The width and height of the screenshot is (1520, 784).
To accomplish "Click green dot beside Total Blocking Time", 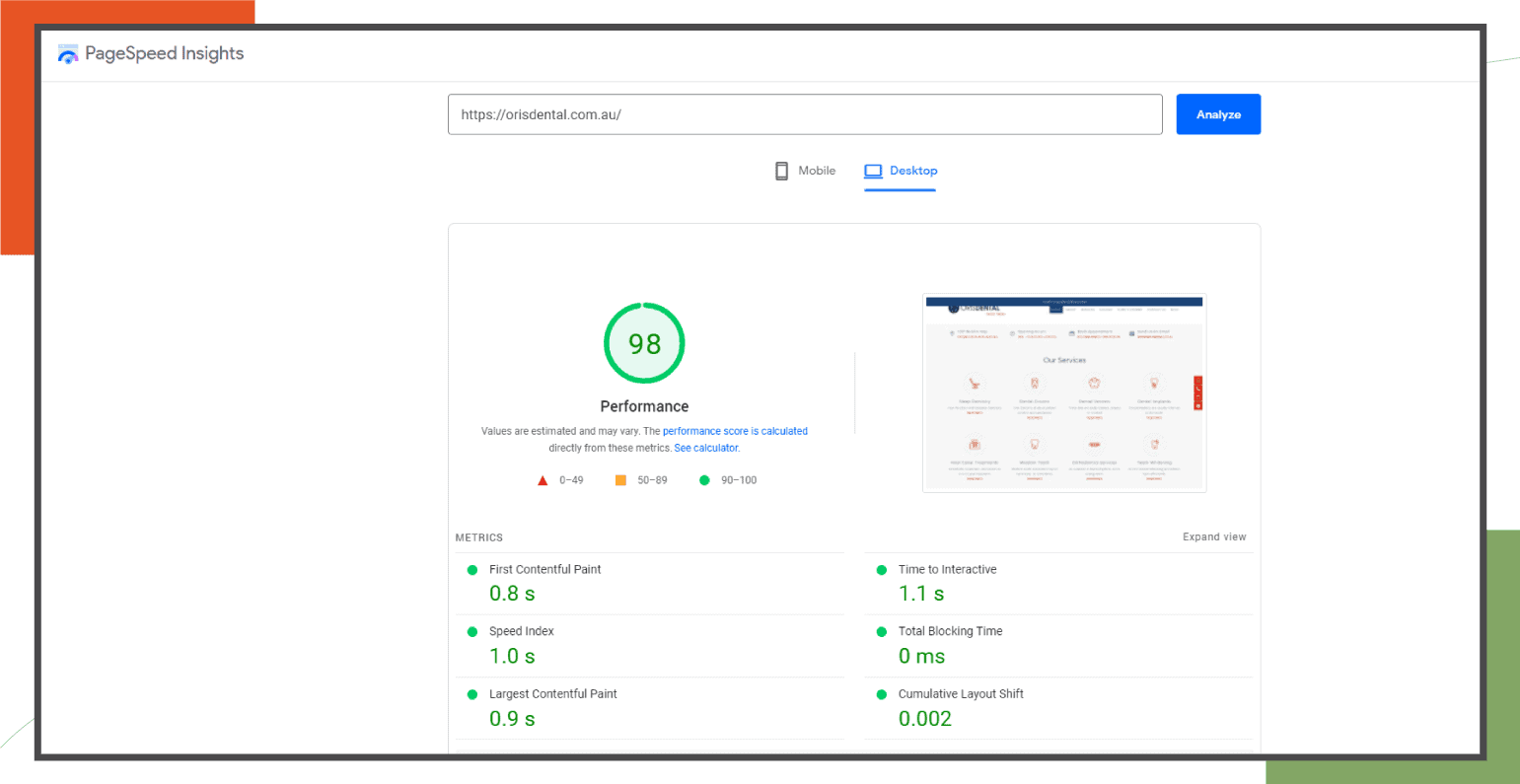I will pyautogui.click(x=882, y=632).
